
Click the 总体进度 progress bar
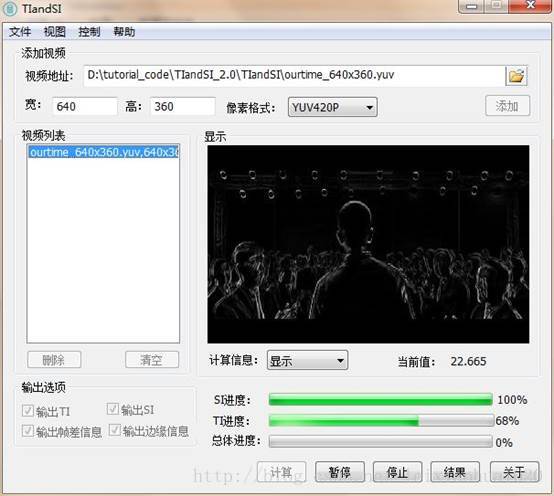[x=380, y=441]
